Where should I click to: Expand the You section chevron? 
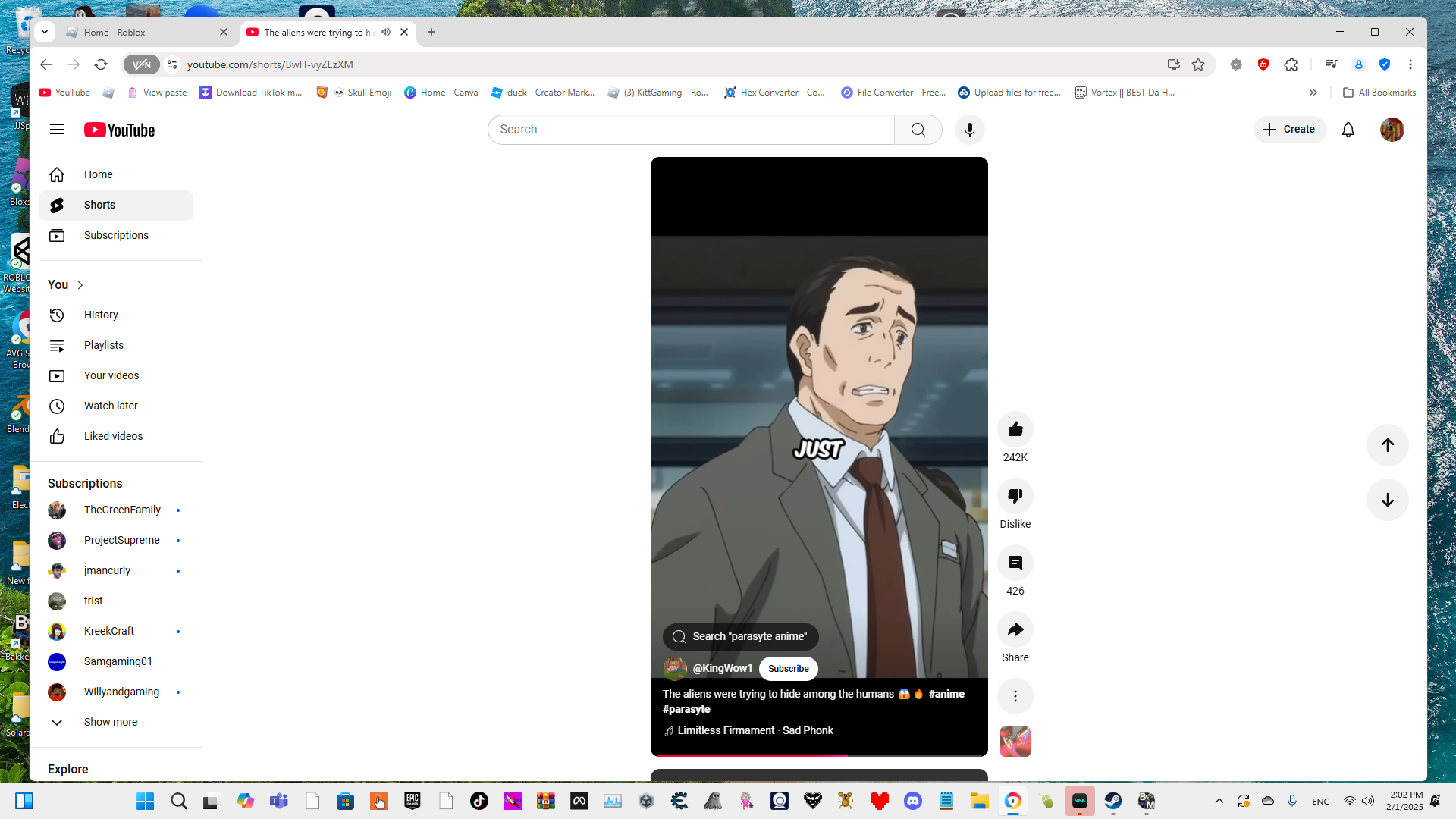coord(80,285)
